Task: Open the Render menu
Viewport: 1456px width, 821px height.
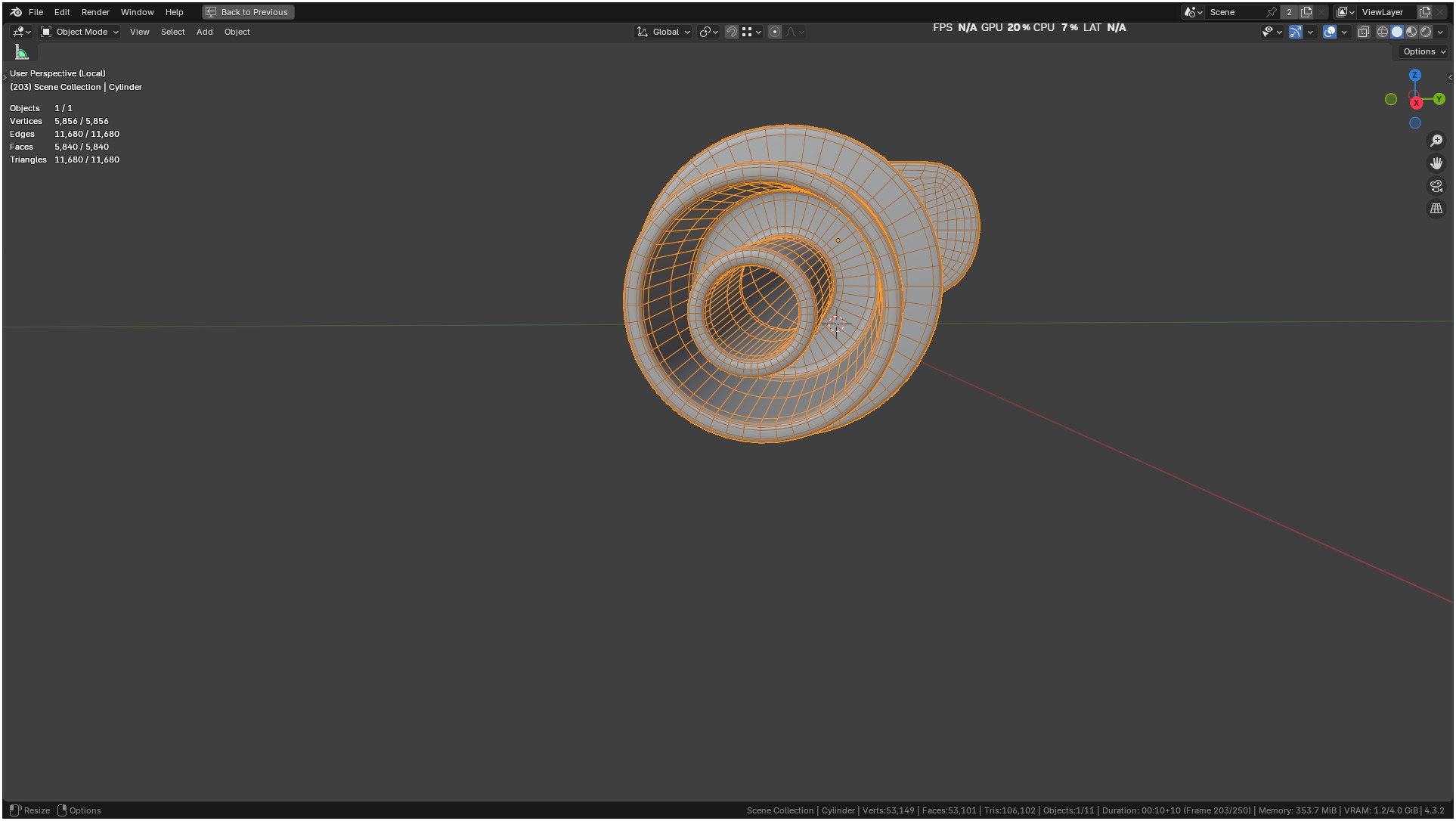Action: click(x=95, y=12)
